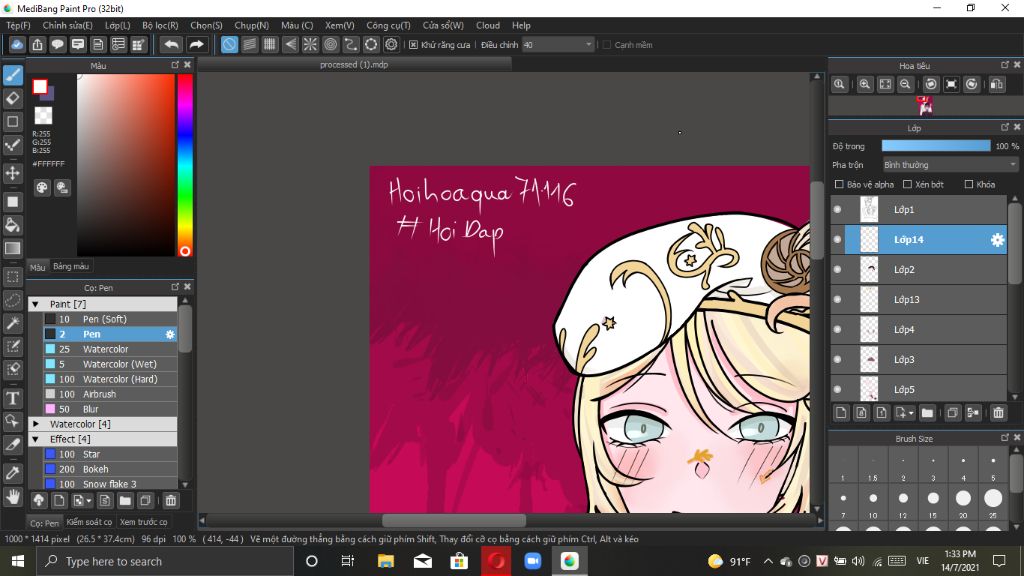Switch to Bảng màu tab

71,266
